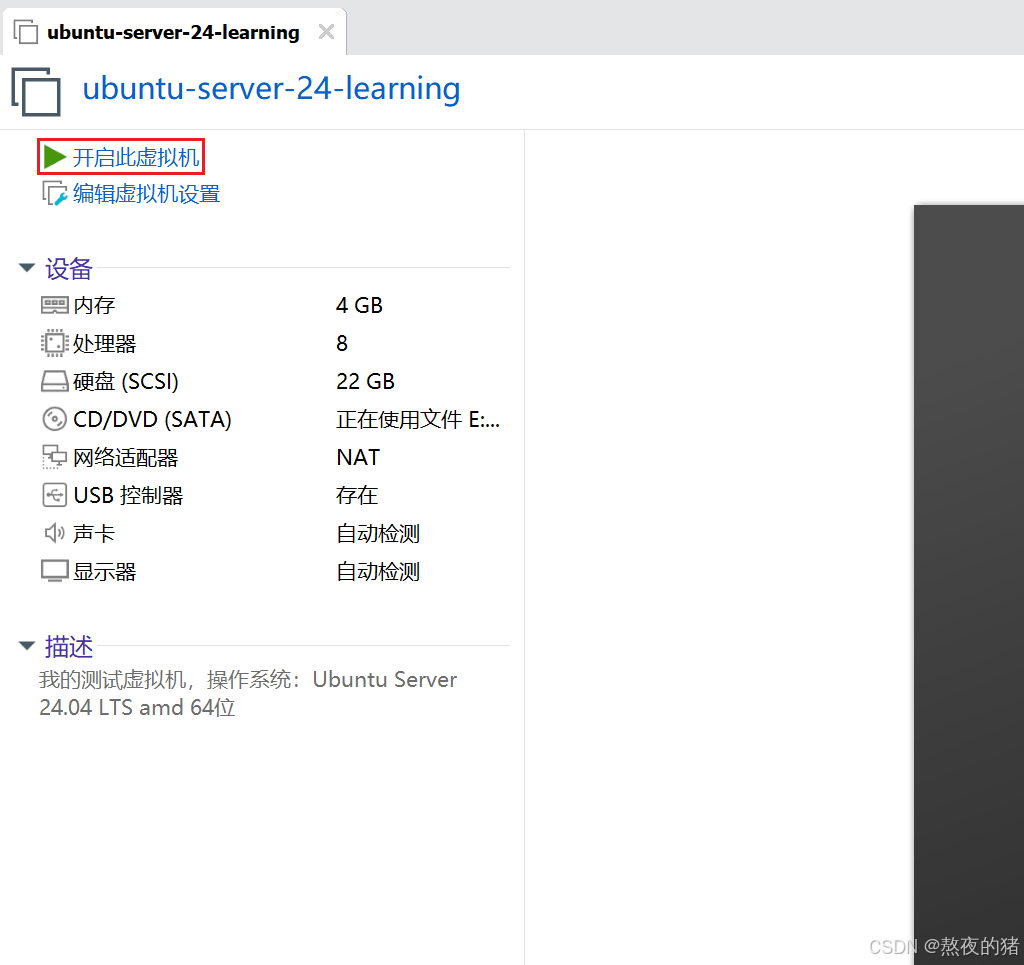Image resolution: width=1024 pixels, height=965 pixels.
Task: Click the 开启此虚拟机 link
Action: click(x=136, y=157)
